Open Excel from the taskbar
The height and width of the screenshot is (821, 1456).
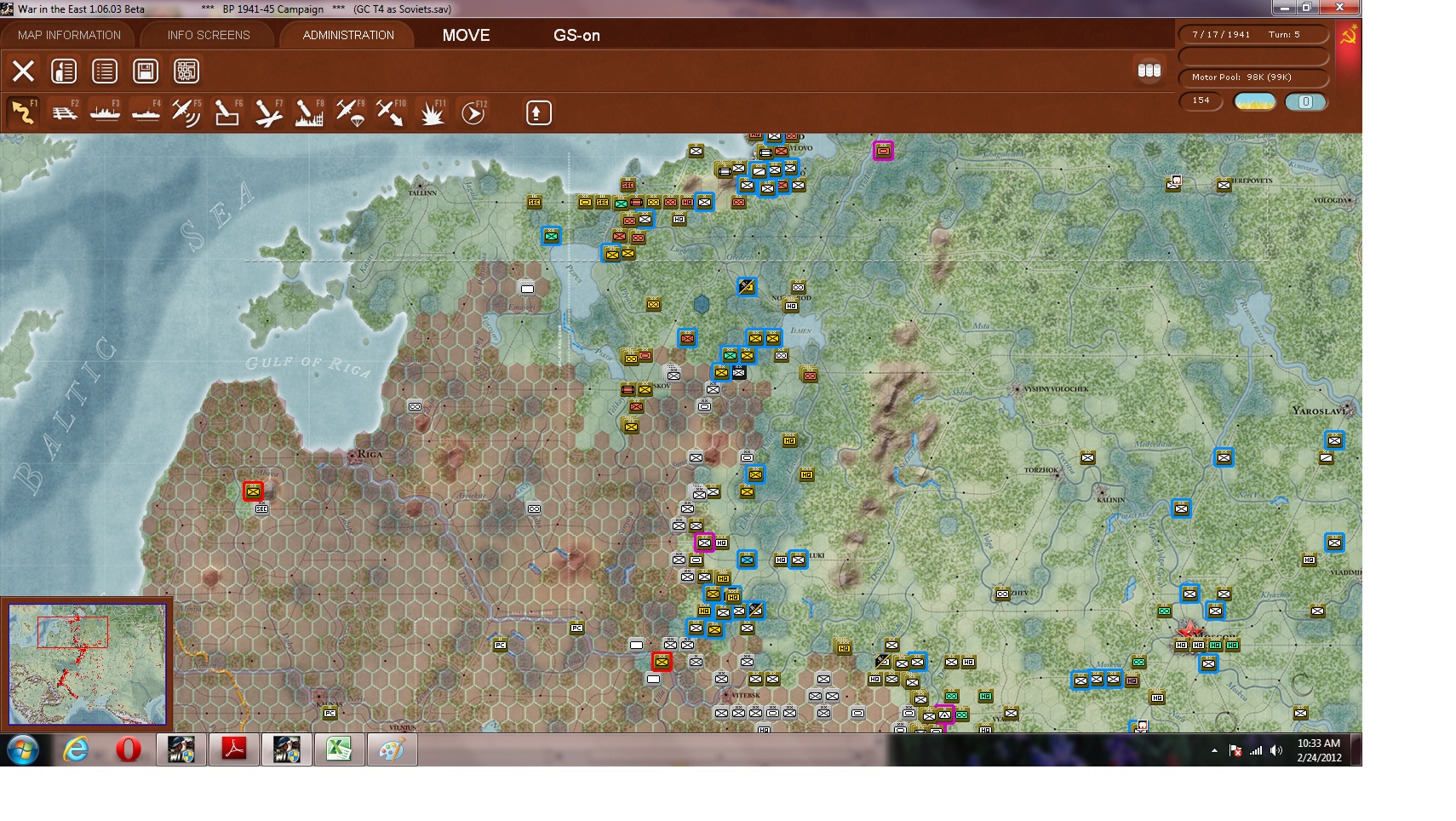click(339, 750)
